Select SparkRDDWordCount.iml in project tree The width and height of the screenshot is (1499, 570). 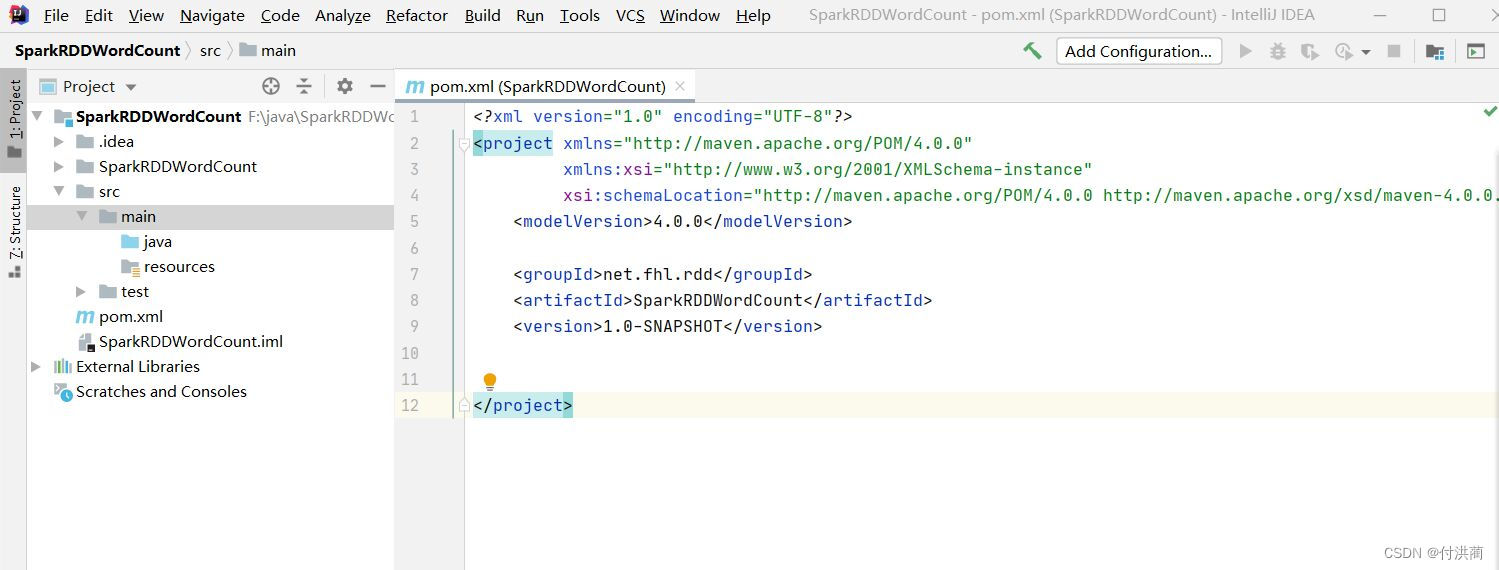pyautogui.click(x=191, y=341)
